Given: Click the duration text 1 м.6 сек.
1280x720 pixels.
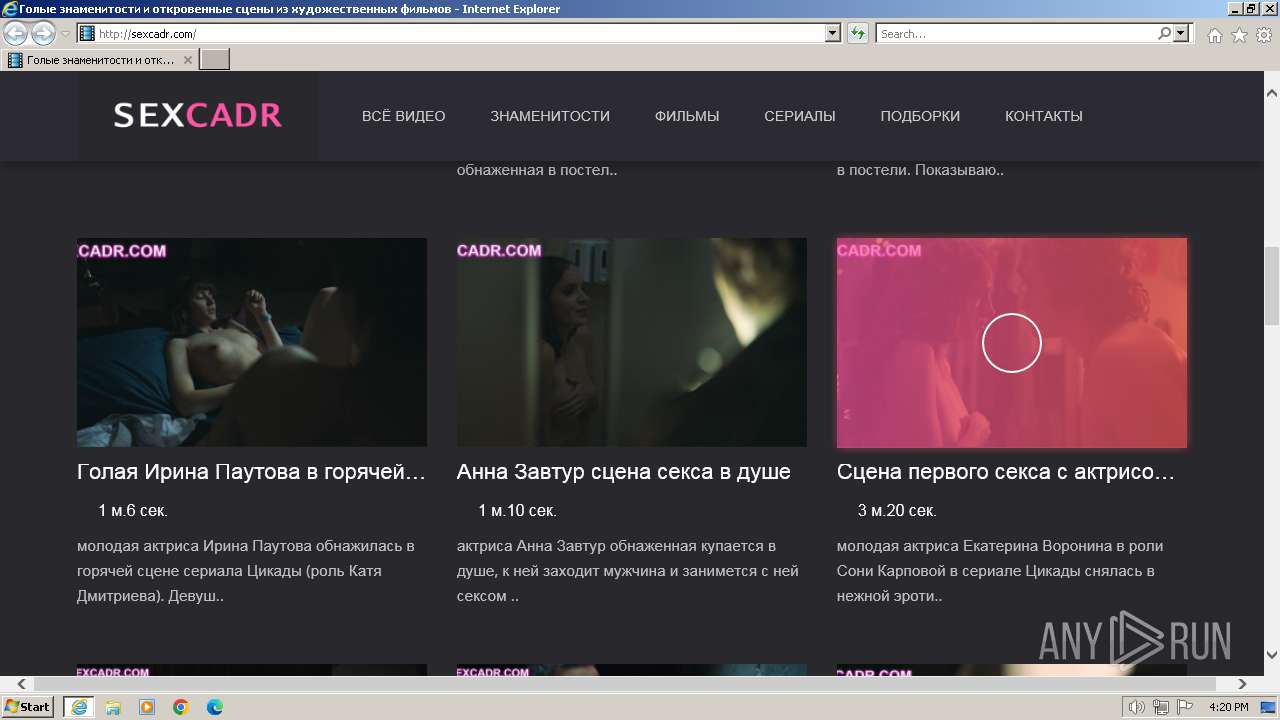Looking at the screenshot, I should click(x=133, y=511).
